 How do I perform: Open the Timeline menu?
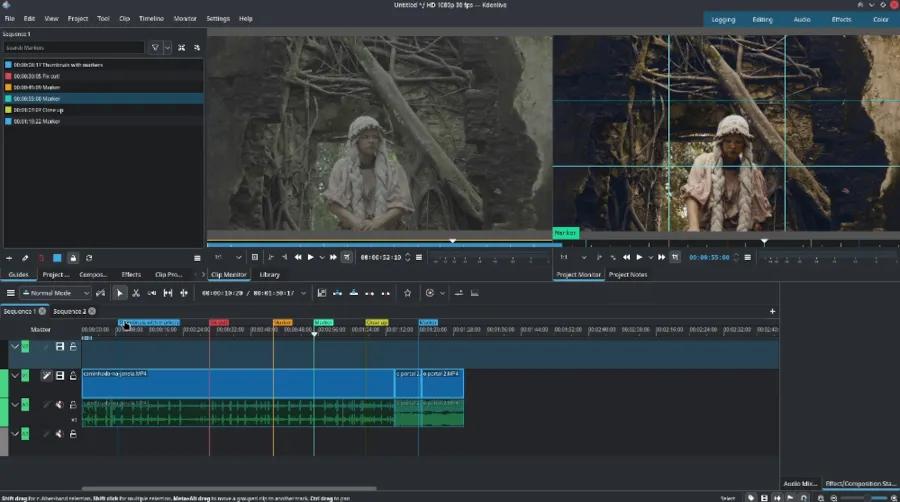click(x=151, y=18)
